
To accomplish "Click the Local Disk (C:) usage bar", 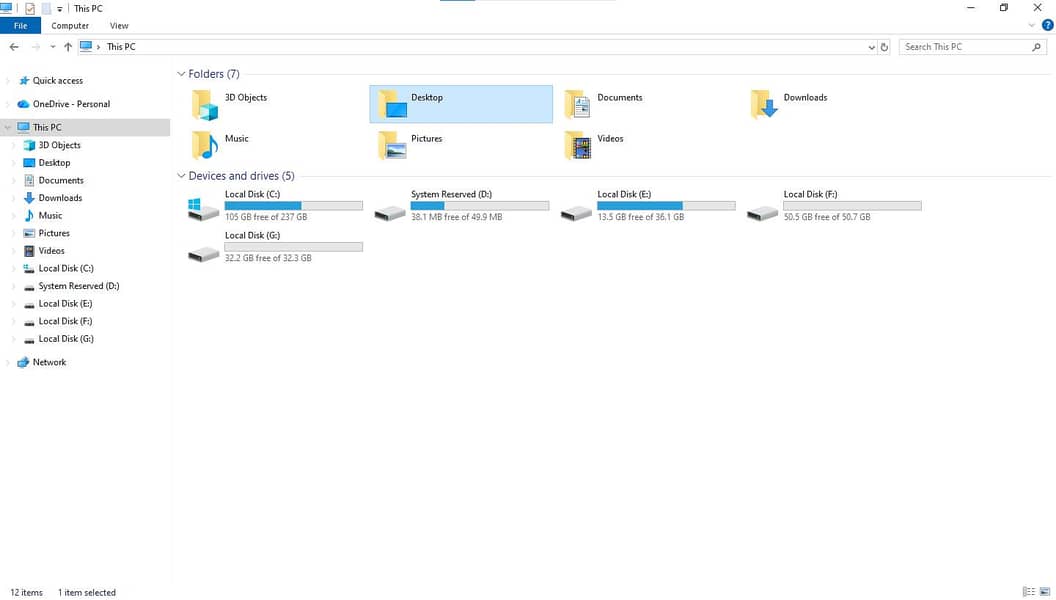I will tap(294, 205).
